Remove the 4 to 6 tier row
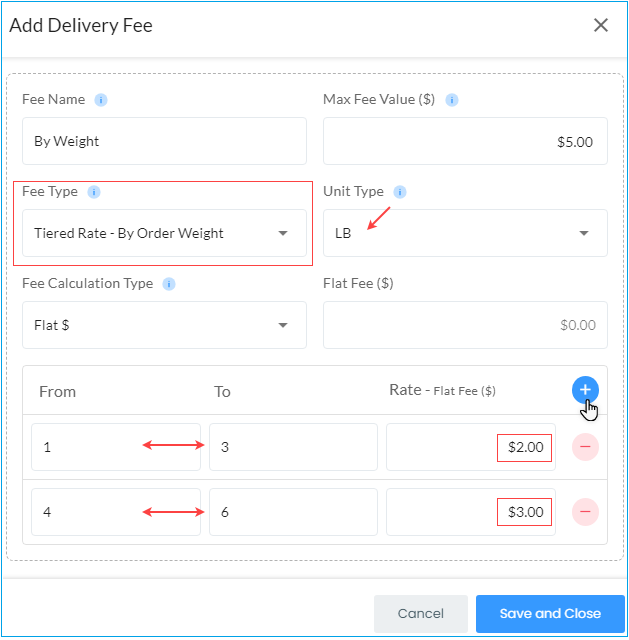 click(585, 511)
